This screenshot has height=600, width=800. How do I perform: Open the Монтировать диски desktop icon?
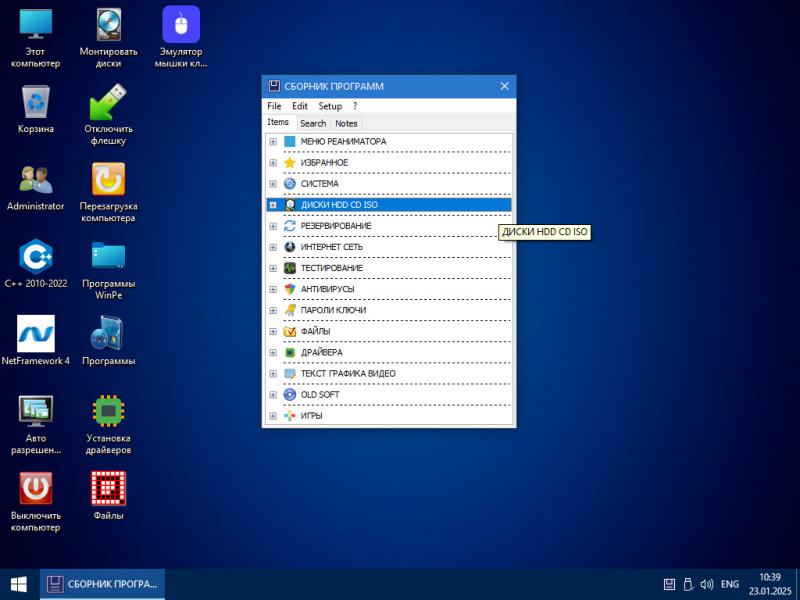pyautogui.click(x=108, y=26)
